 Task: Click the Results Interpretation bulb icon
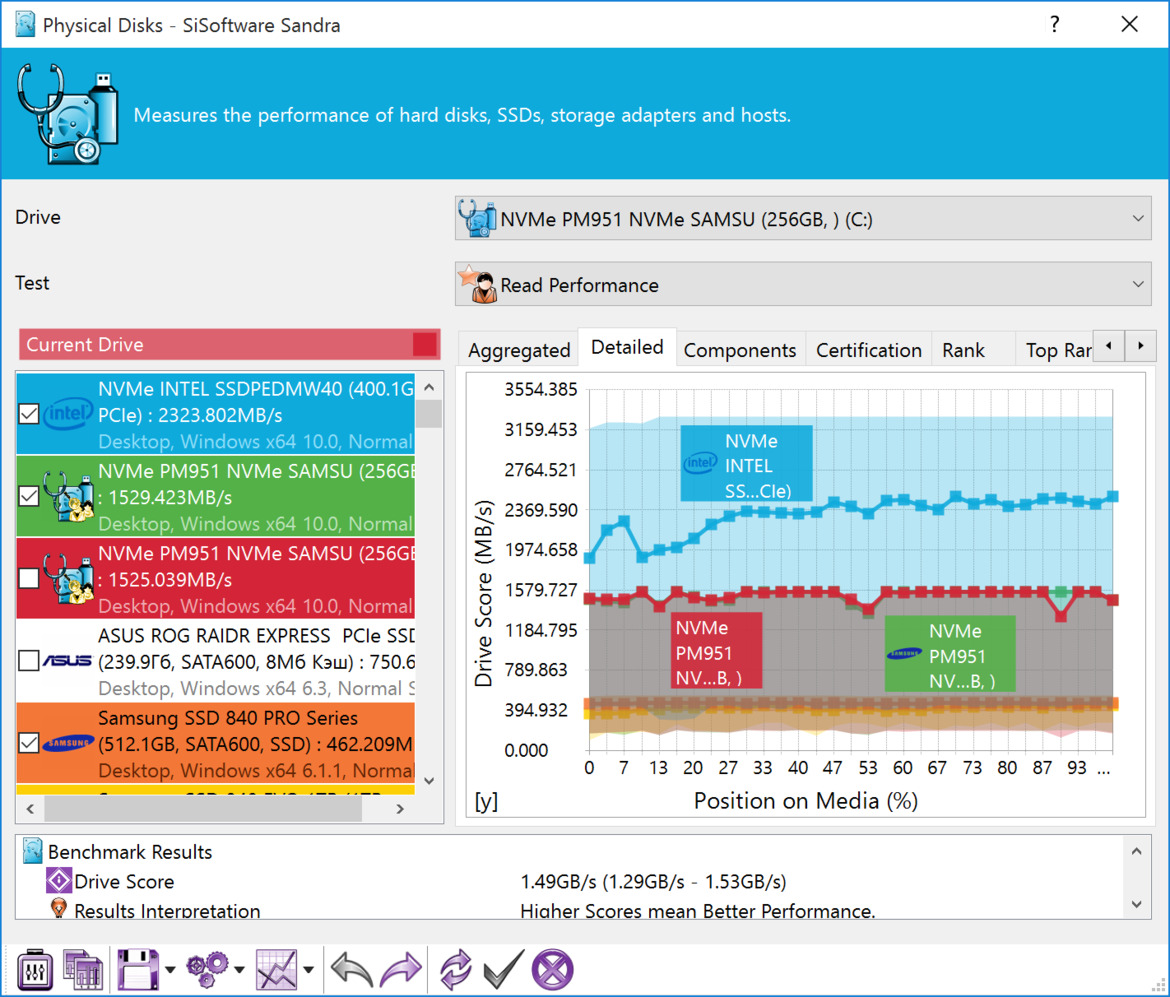click(59, 909)
